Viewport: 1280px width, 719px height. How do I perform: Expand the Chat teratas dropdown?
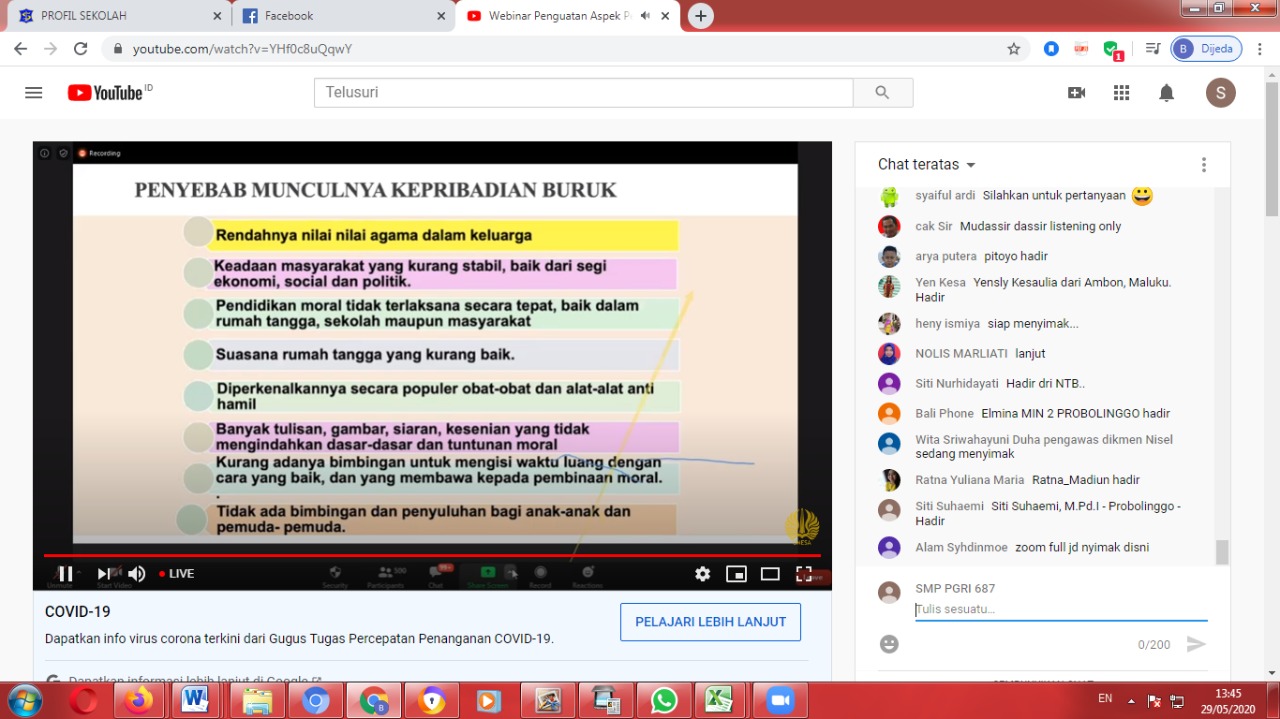click(x=926, y=164)
